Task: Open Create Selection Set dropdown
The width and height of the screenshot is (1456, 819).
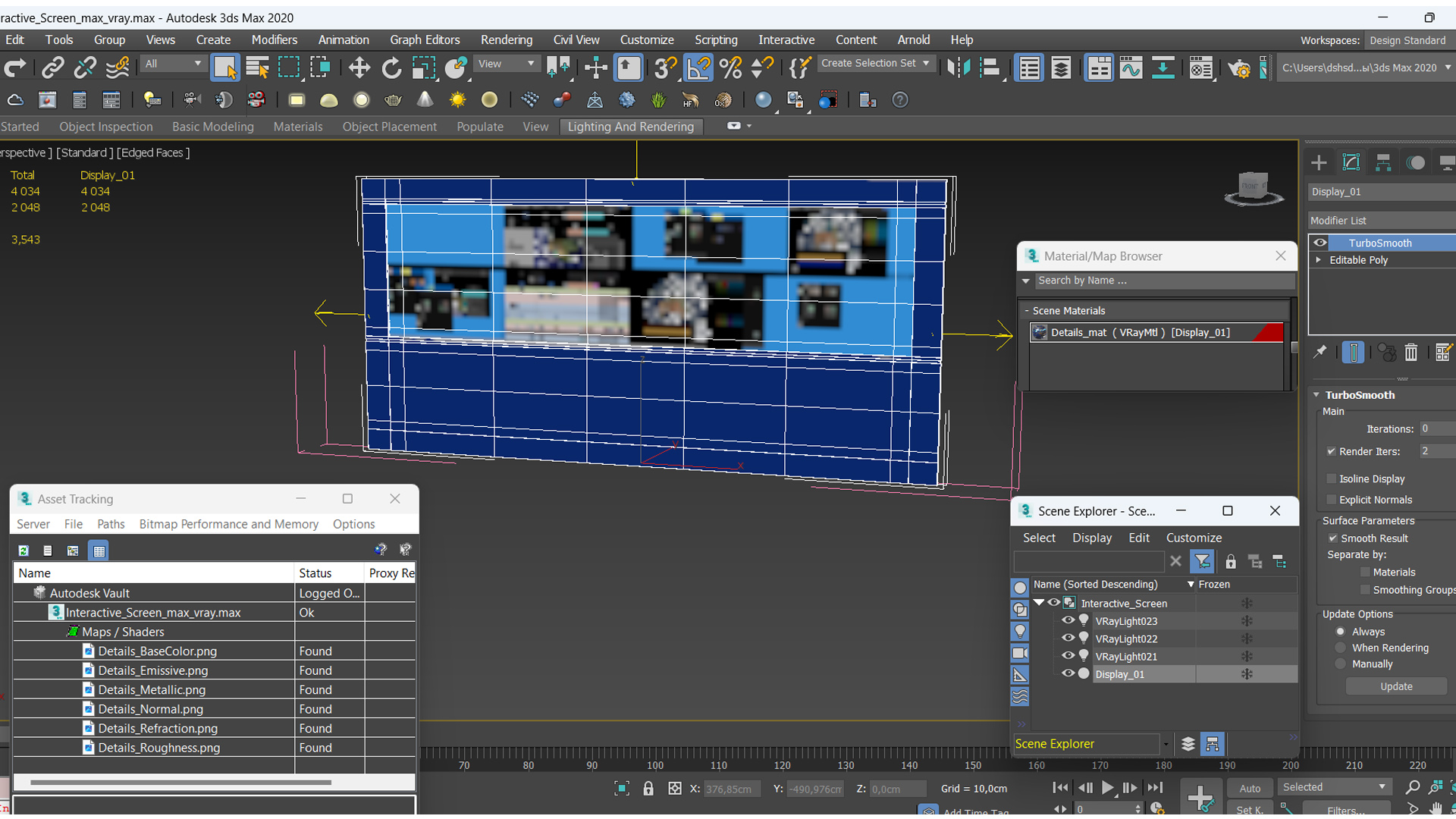Action: [x=875, y=64]
